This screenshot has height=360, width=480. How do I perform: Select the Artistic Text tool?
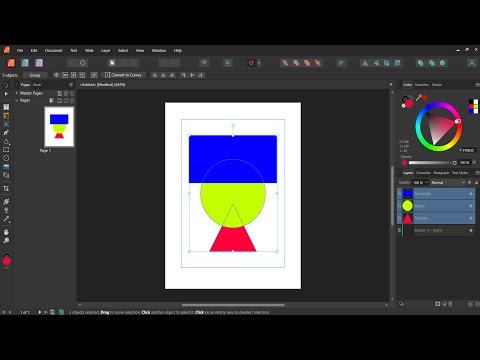point(6,124)
